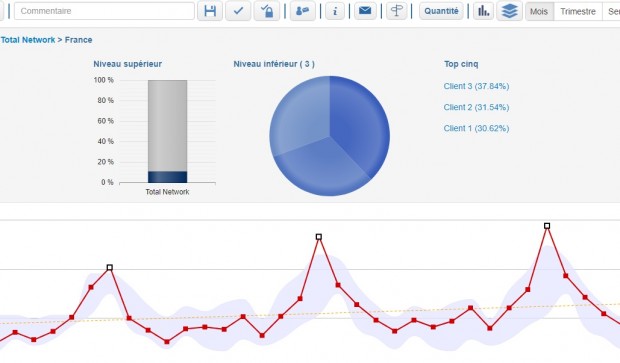This screenshot has width=620, height=363.
Task: Select the highest peak marker on line chart
Action: (547, 226)
